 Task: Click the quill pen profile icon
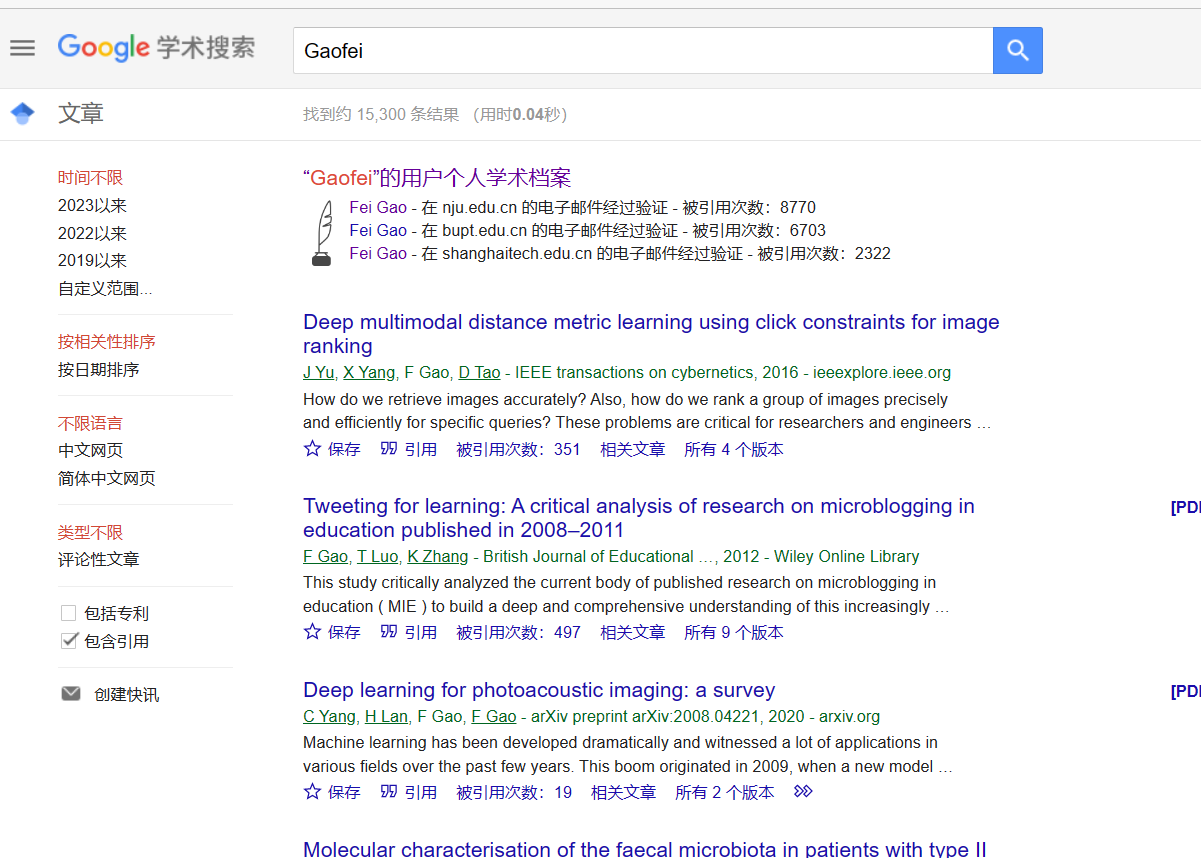322,233
